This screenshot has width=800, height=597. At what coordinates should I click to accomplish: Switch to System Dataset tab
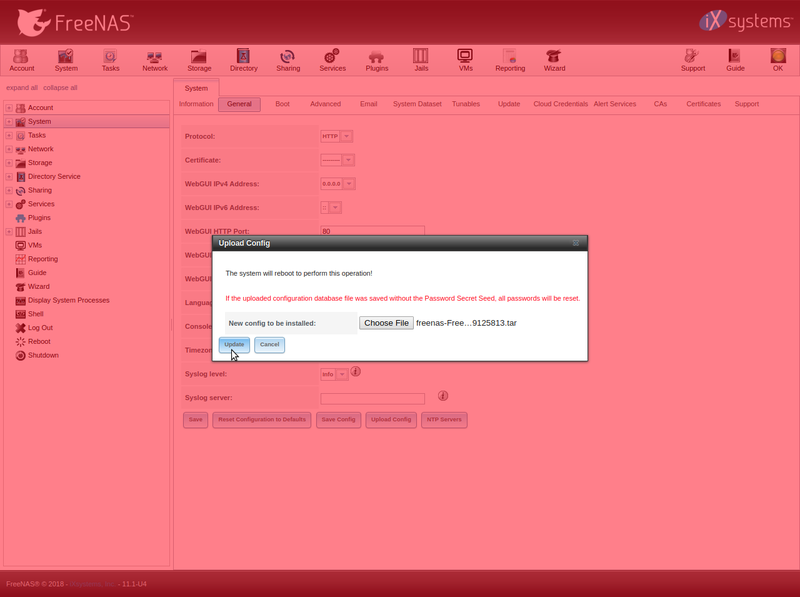[x=417, y=104]
